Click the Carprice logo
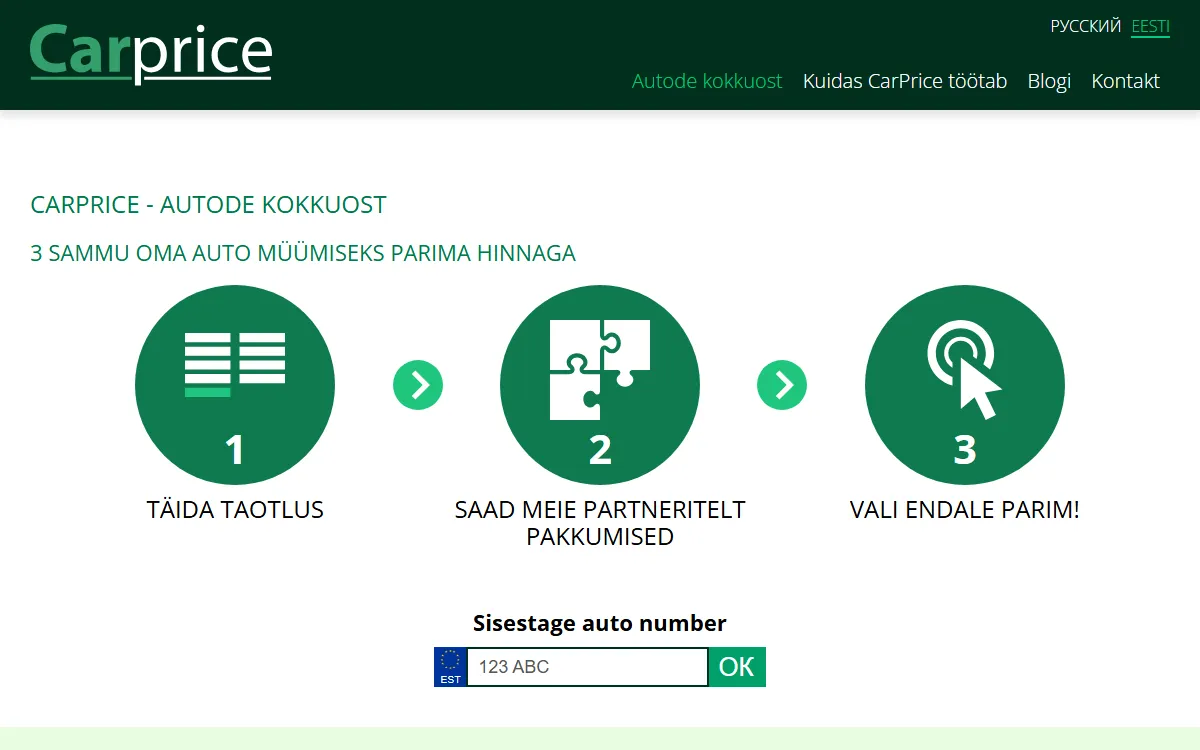 pos(151,54)
